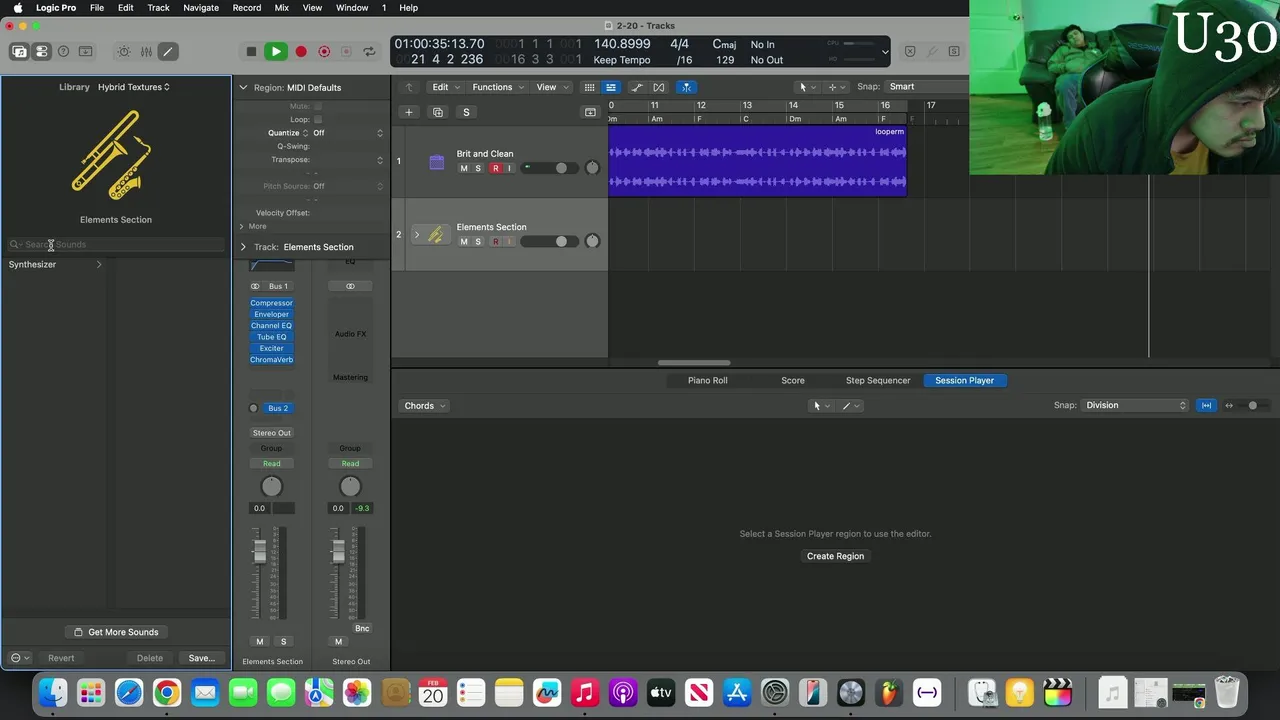Switch to the Step Sequencer tab
1280x720 pixels.
tap(878, 380)
